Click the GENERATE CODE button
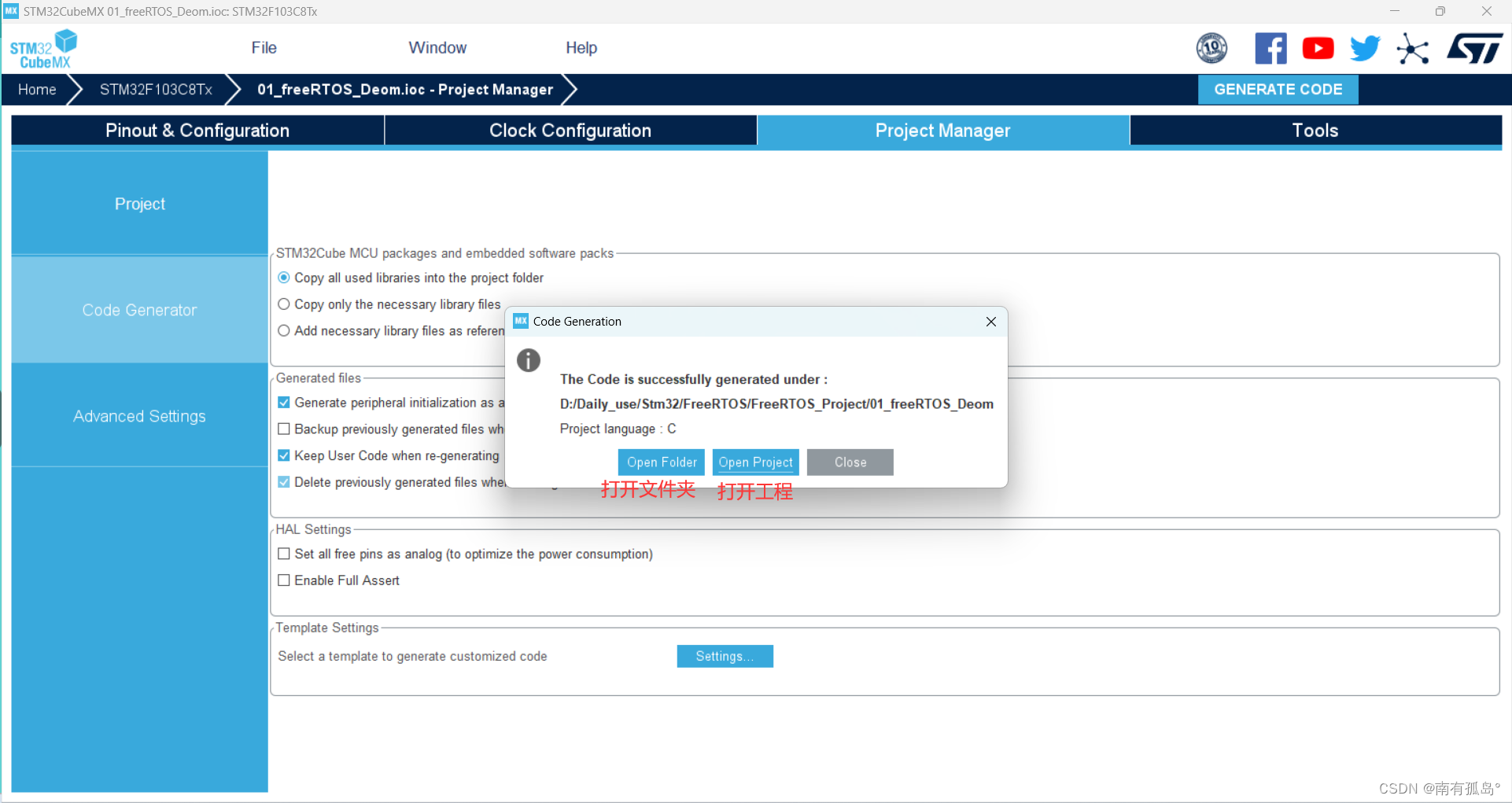 click(1278, 90)
